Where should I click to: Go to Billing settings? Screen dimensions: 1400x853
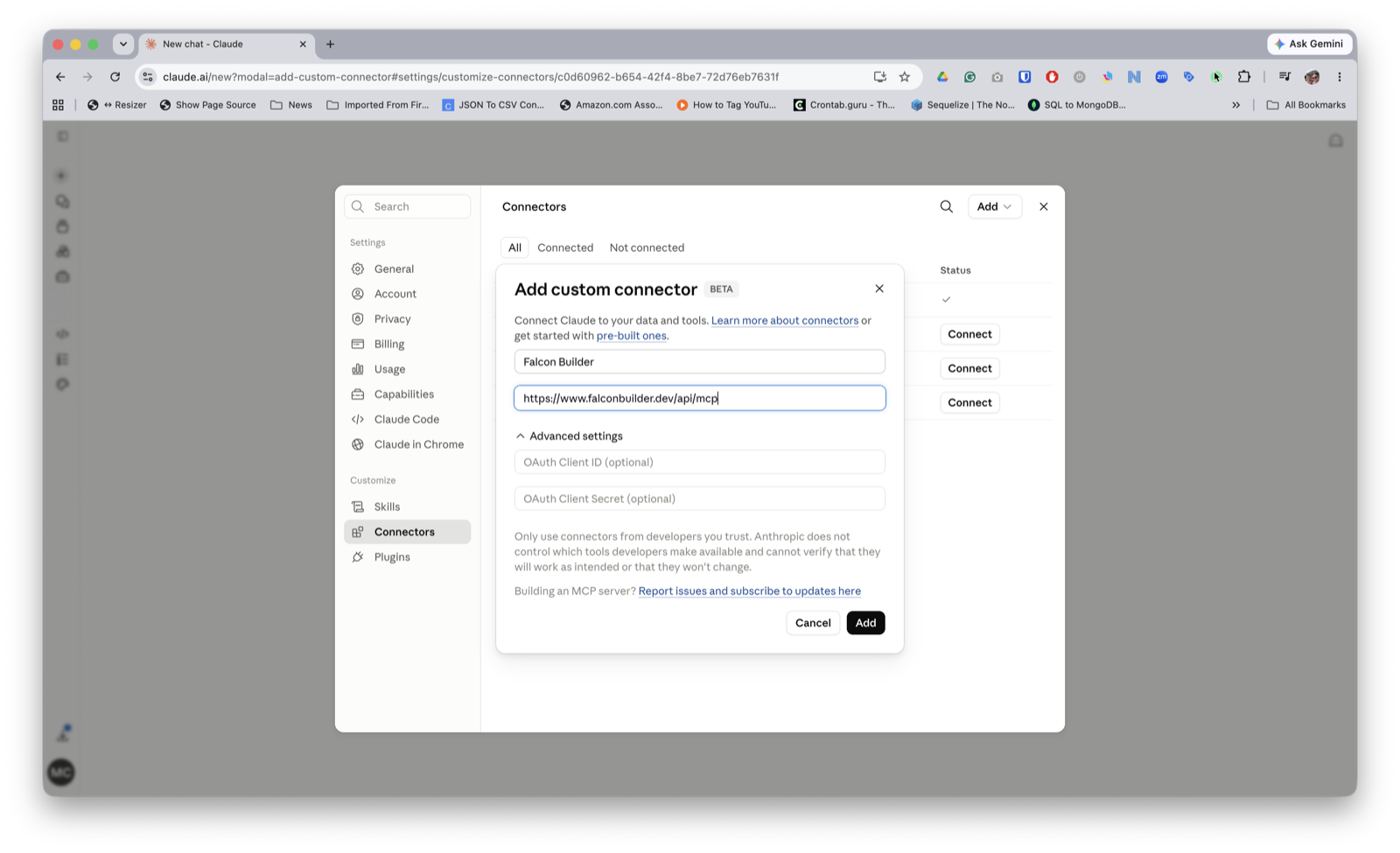tap(407, 344)
